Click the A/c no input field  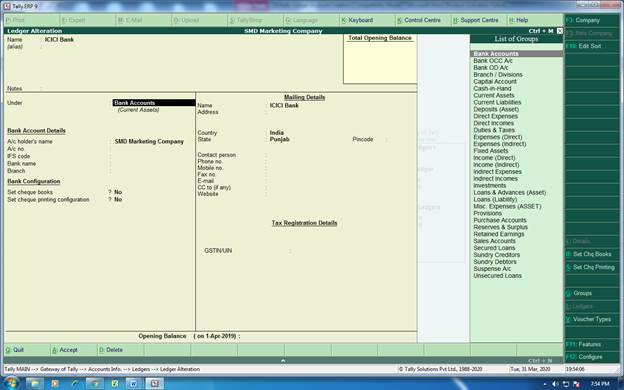151,149
